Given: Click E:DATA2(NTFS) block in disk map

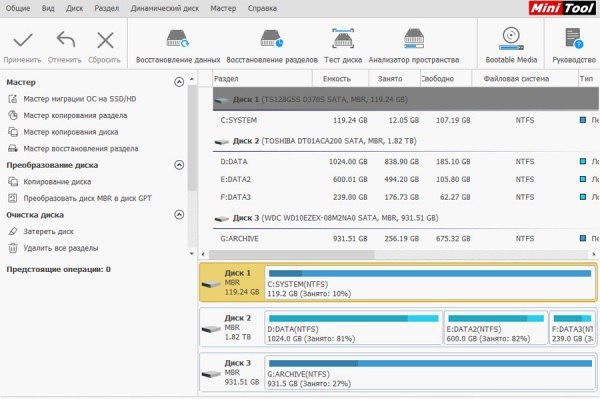Looking at the screenshot, I should (496, 328).
